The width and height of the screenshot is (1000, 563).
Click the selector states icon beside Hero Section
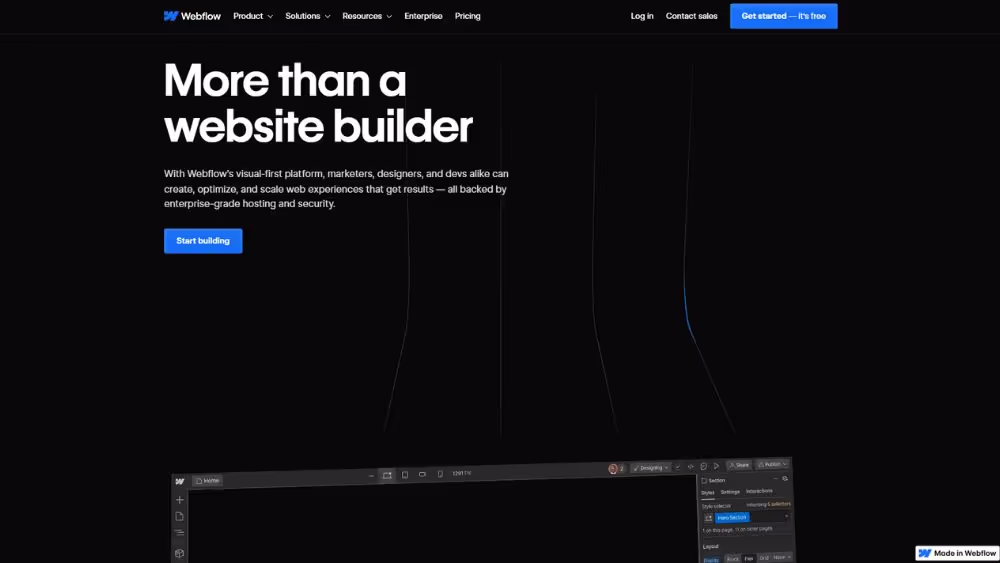tap(708, 518)
